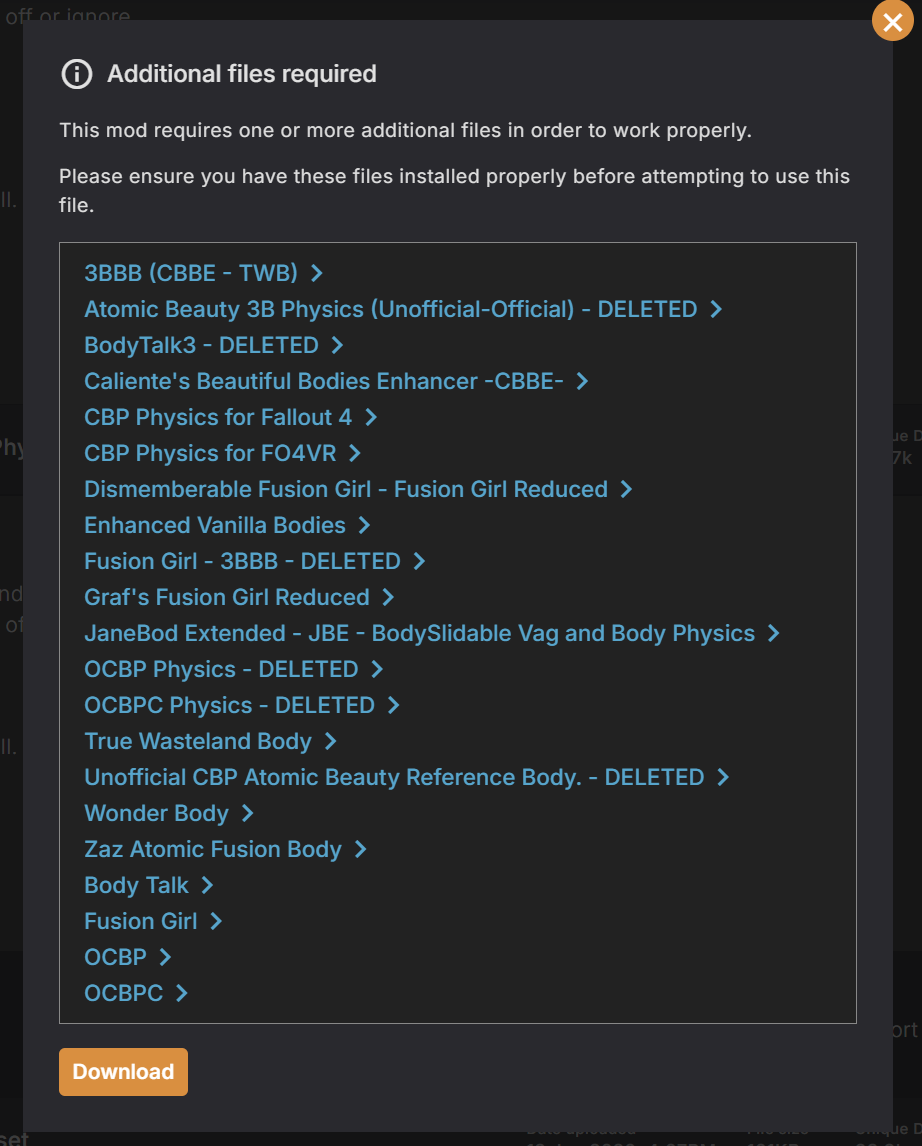Select CBP Physics for FO4VR requirement
922x1146 pixels.
pyautogui.click(x=210, y=453)
